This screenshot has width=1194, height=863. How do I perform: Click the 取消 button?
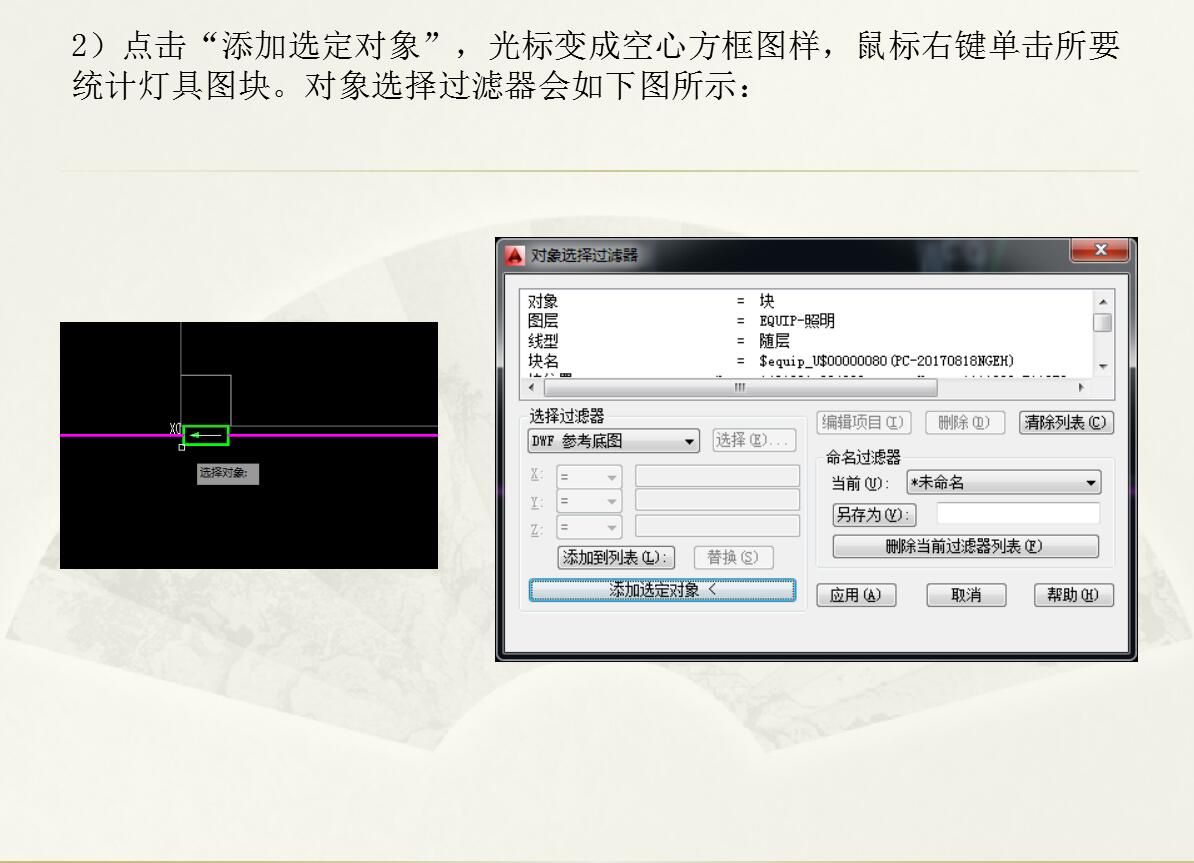(x=965, y=595)
